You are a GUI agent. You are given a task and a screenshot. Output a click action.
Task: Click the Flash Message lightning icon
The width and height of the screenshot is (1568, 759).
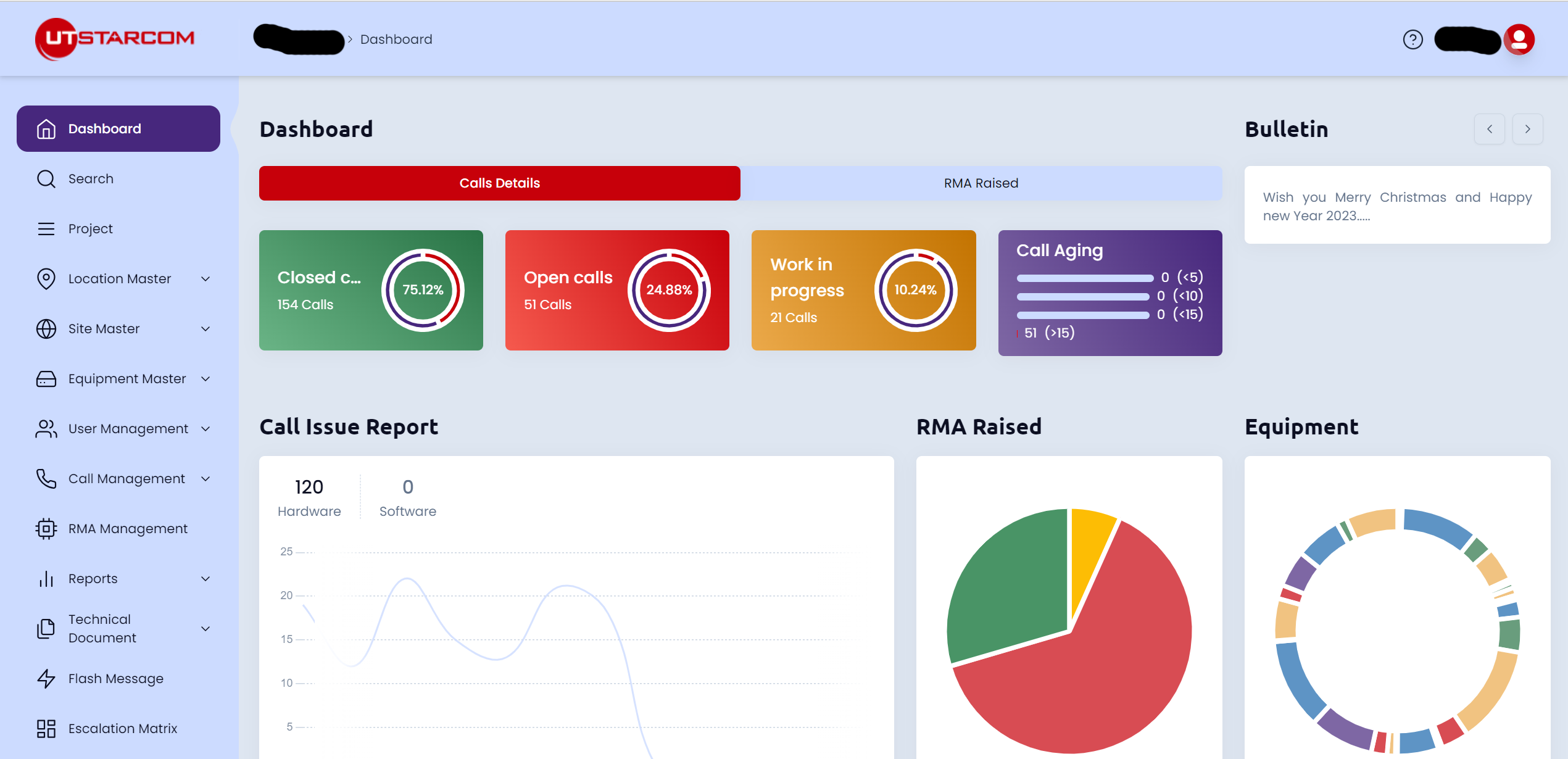[46, 679]
